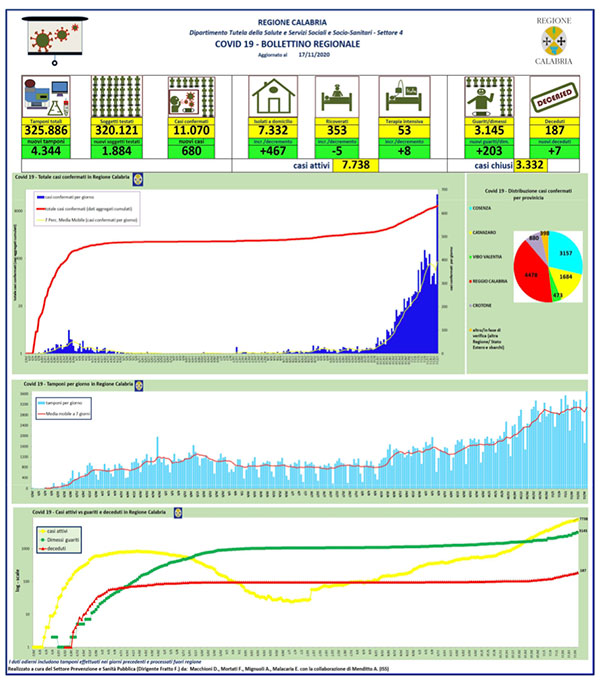600x681 pixels.
Task: Click the Casi confermati virus icon
Action: [192, 97]
